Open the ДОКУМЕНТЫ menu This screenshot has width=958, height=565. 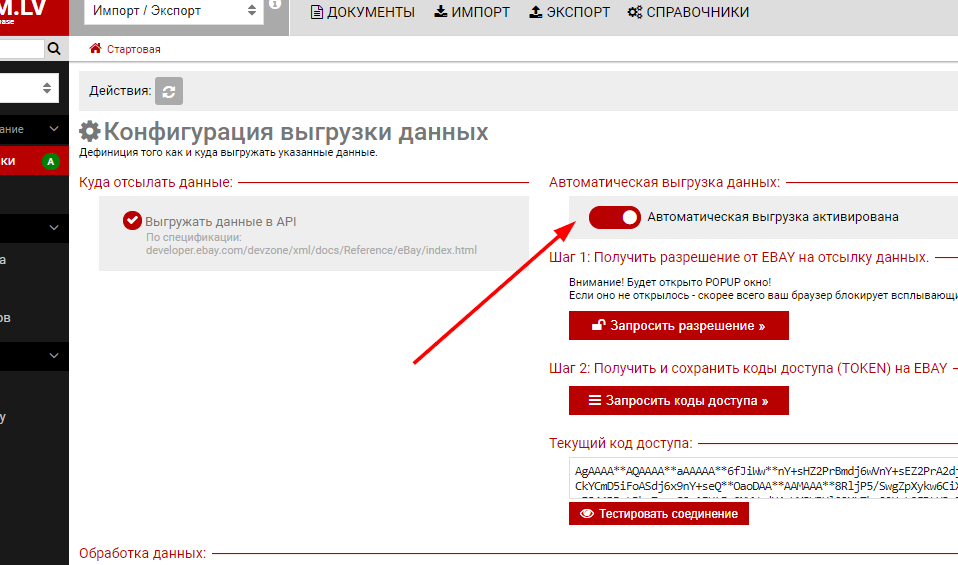(362, 12)
